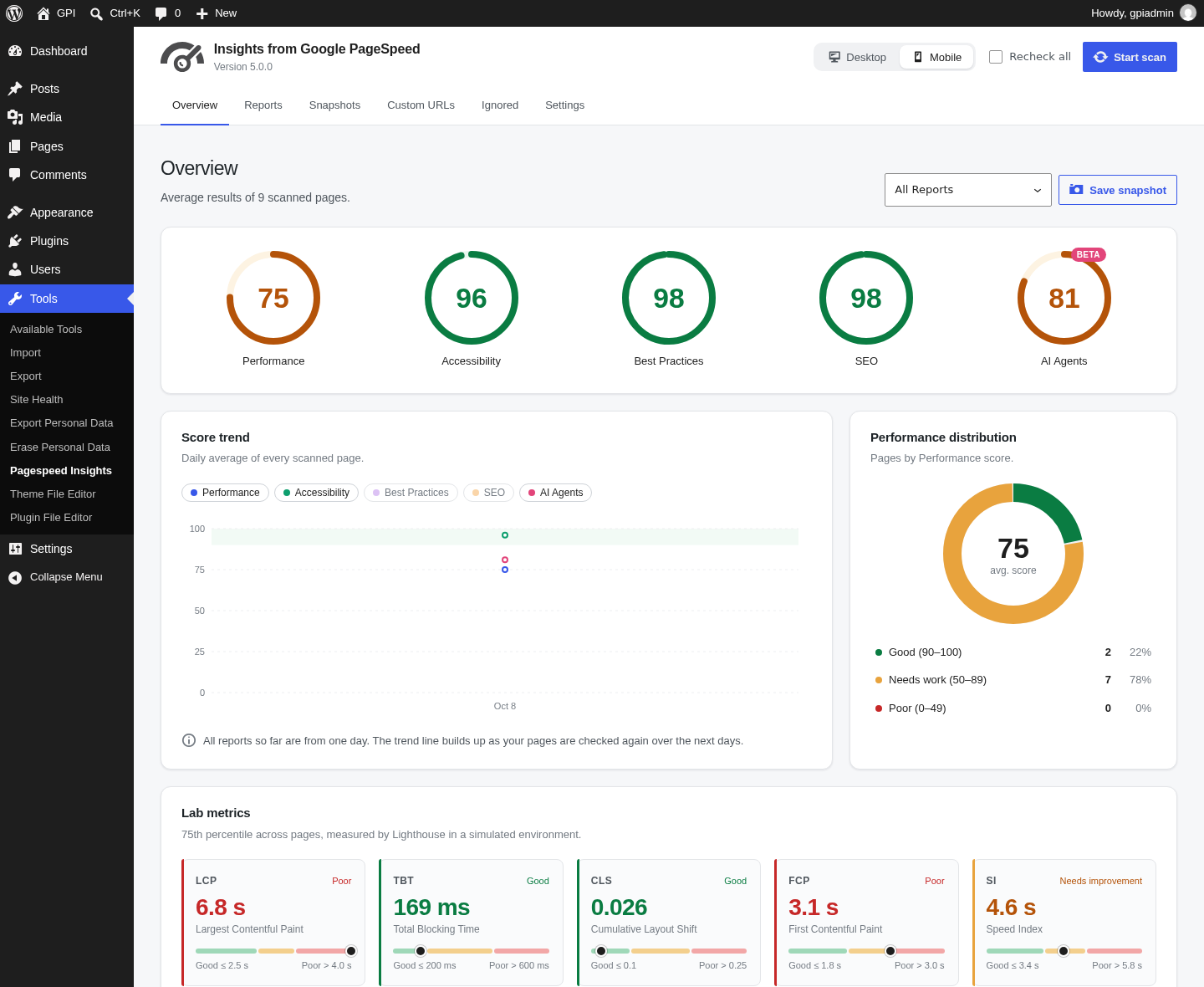The height and width of the screenshot is (987, 1204).
Task: Switch to the Snapshots tab
Action: 334,105
